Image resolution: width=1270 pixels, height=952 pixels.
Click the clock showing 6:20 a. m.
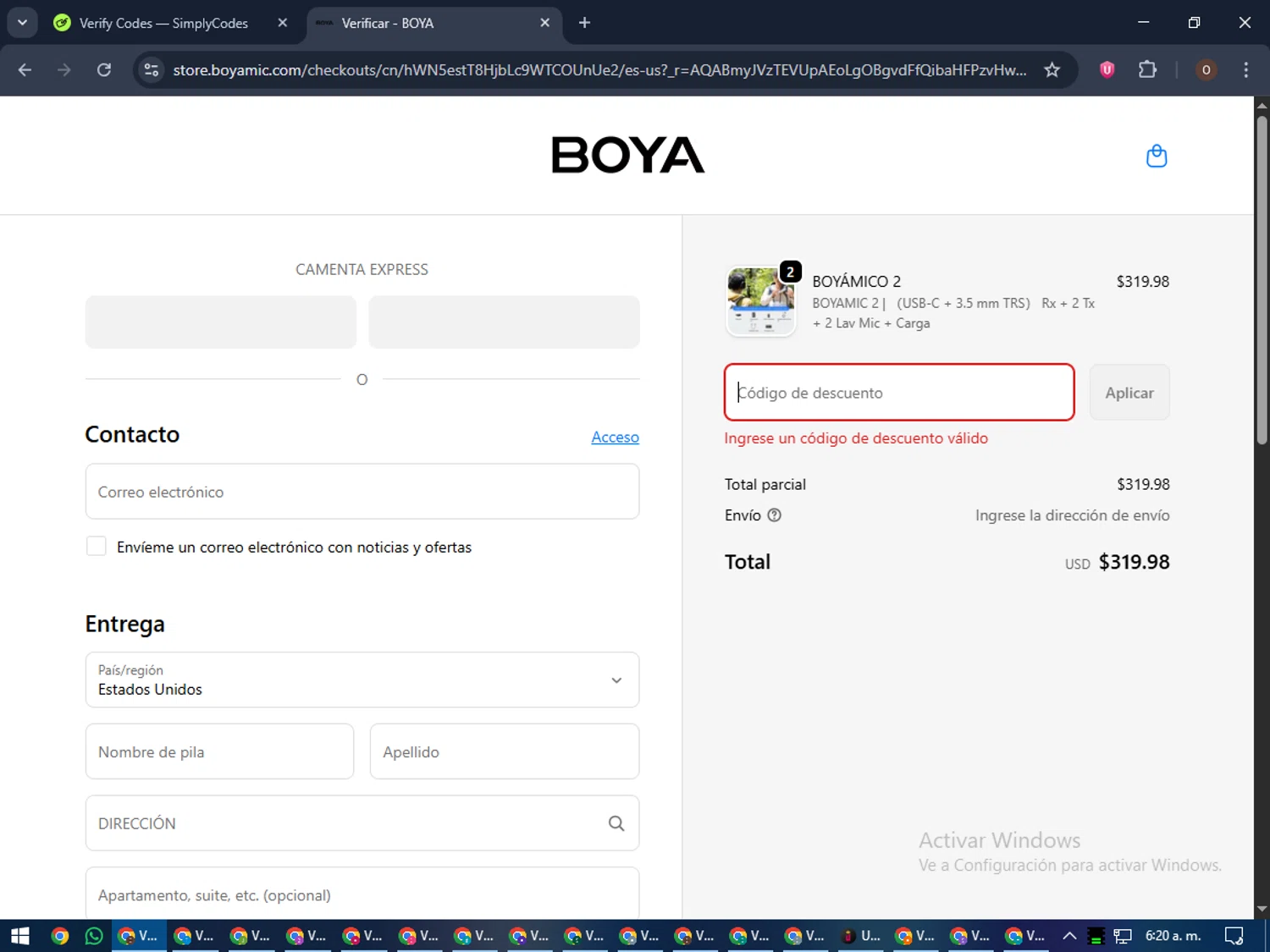pyautogui.click(x=1173, y=936)
